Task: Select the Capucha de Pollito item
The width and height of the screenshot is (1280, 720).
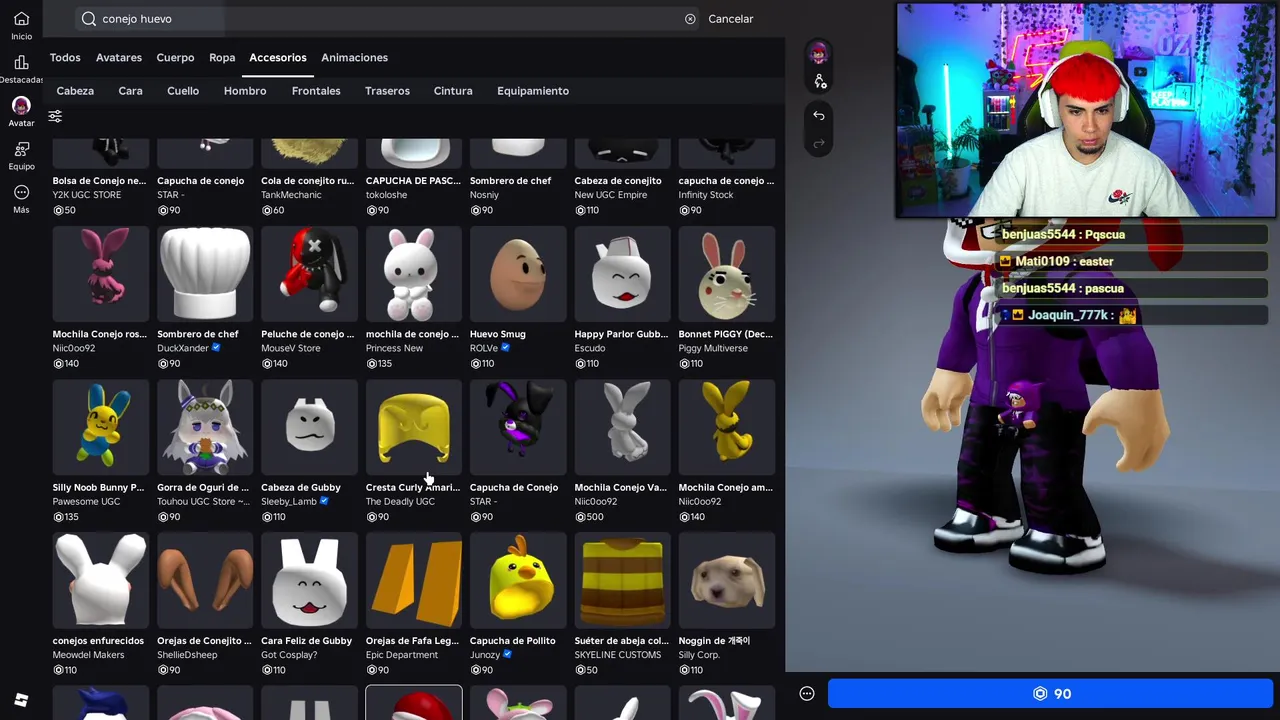Action: (x=518, y=580)
